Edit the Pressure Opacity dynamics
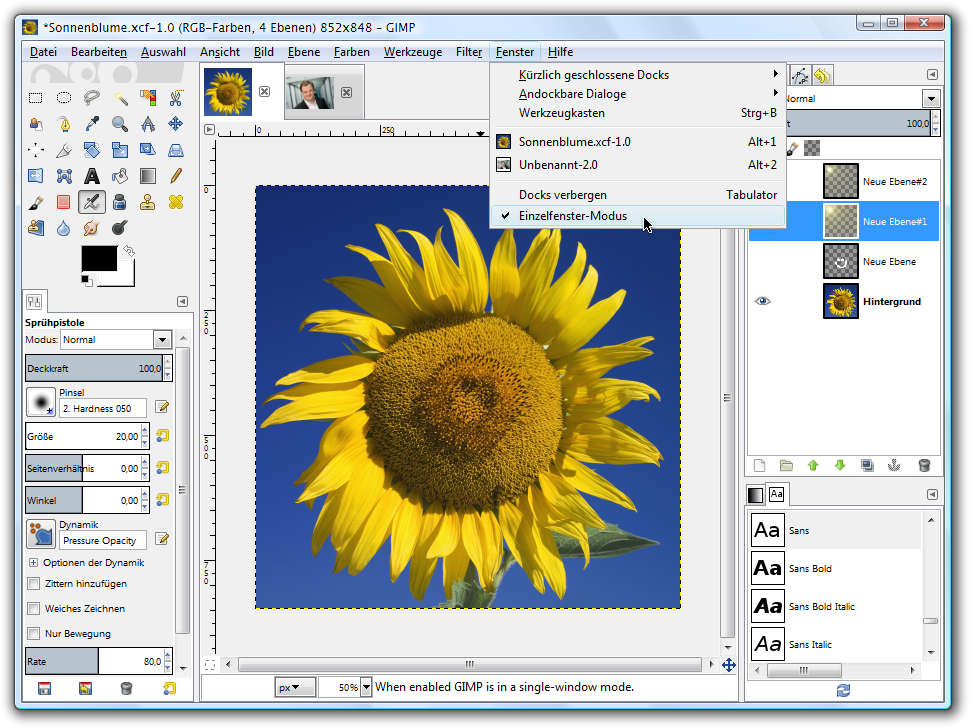Viewport: 970px width, 728px height. [162, 539]
